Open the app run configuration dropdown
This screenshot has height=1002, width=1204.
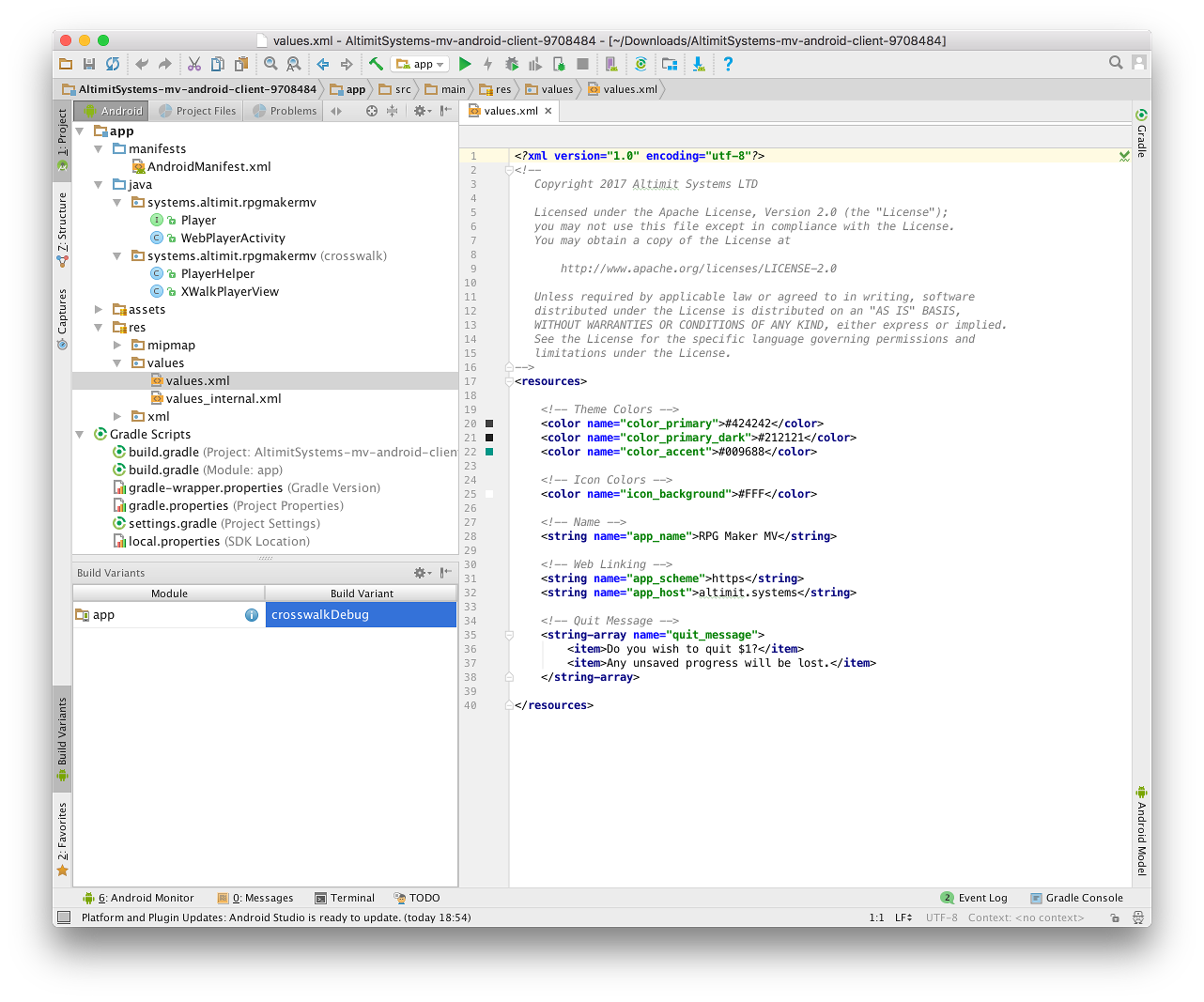click(x=419, y=64)
